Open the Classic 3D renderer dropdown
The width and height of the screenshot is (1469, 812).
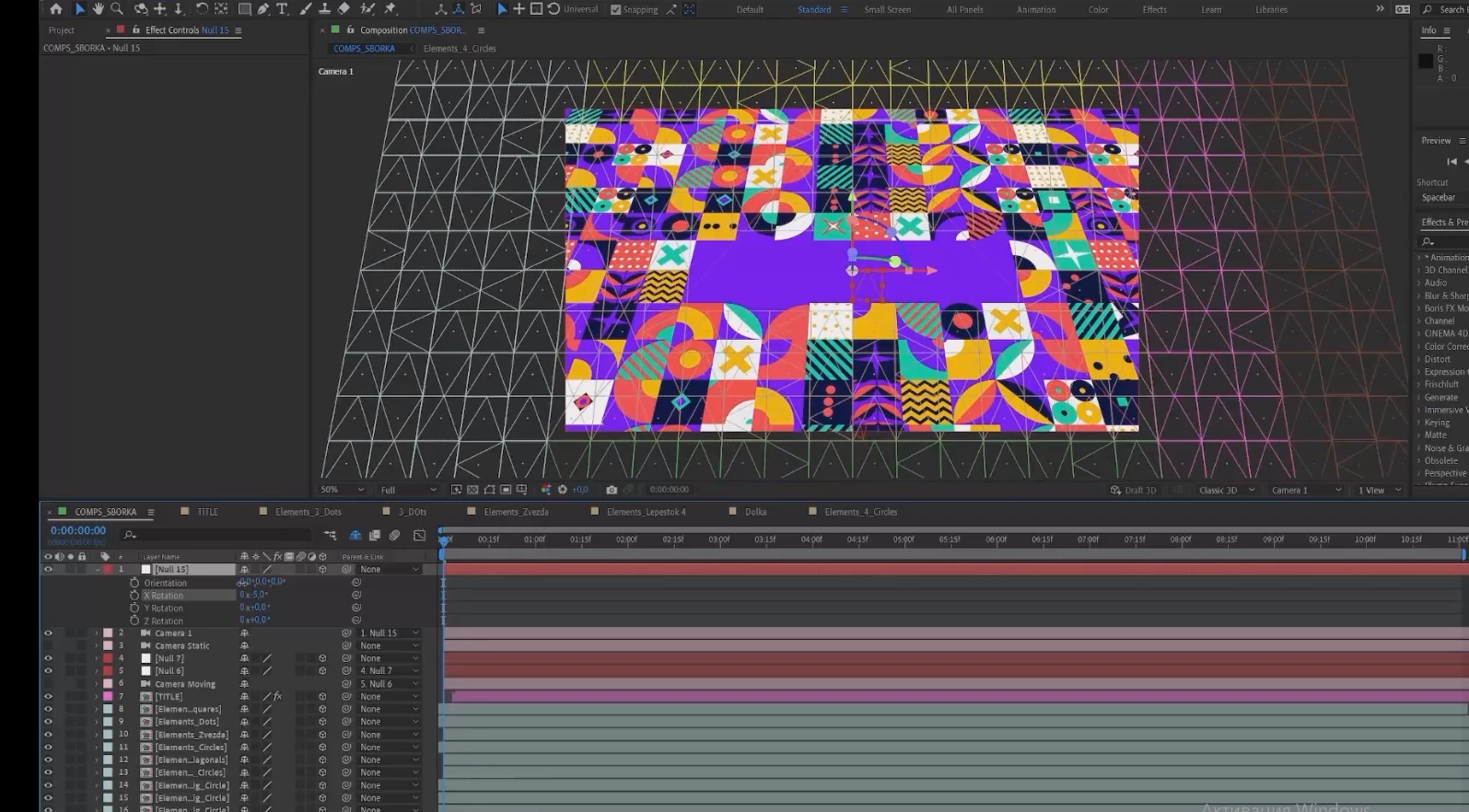(x=1226, y=490)
